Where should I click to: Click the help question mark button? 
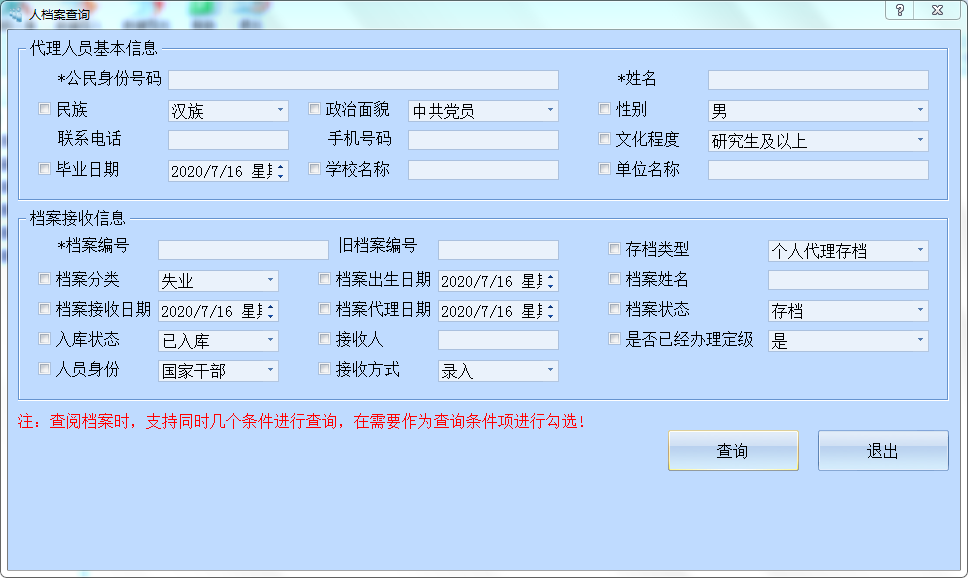900,10
